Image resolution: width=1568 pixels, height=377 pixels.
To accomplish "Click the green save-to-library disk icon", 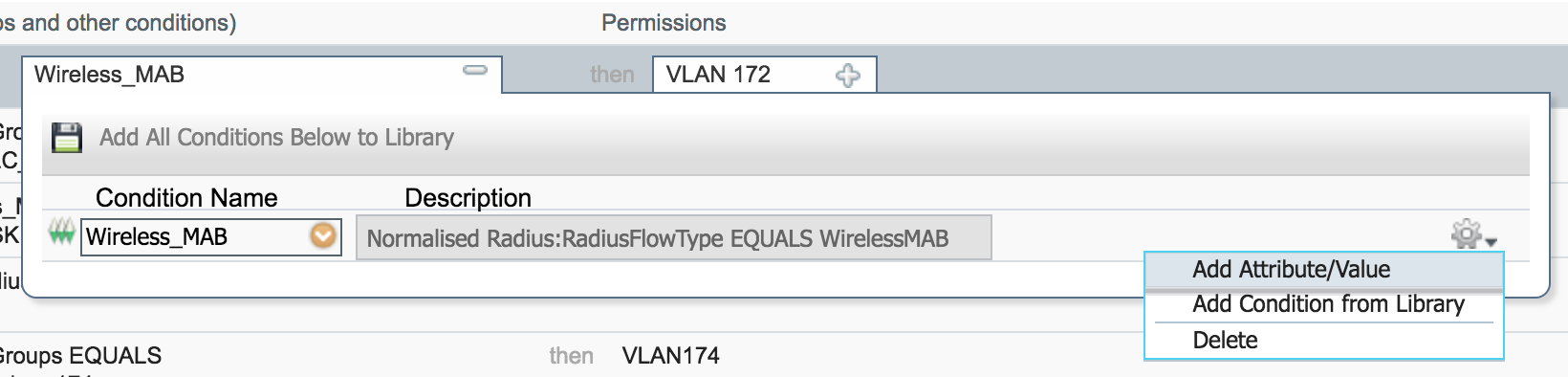I will coord(66,137).
